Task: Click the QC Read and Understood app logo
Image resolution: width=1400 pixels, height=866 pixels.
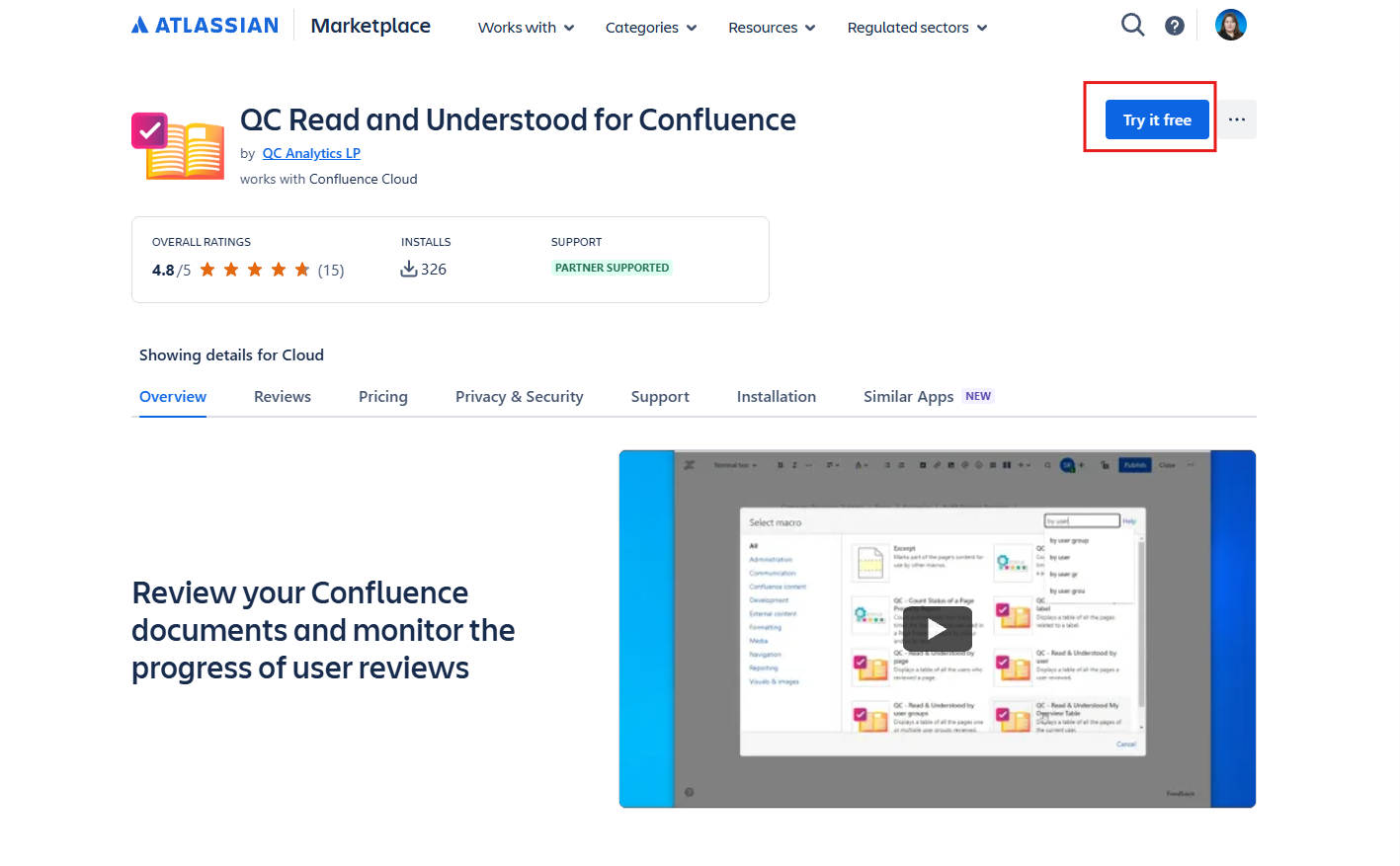Action: (x=178, y=146)
